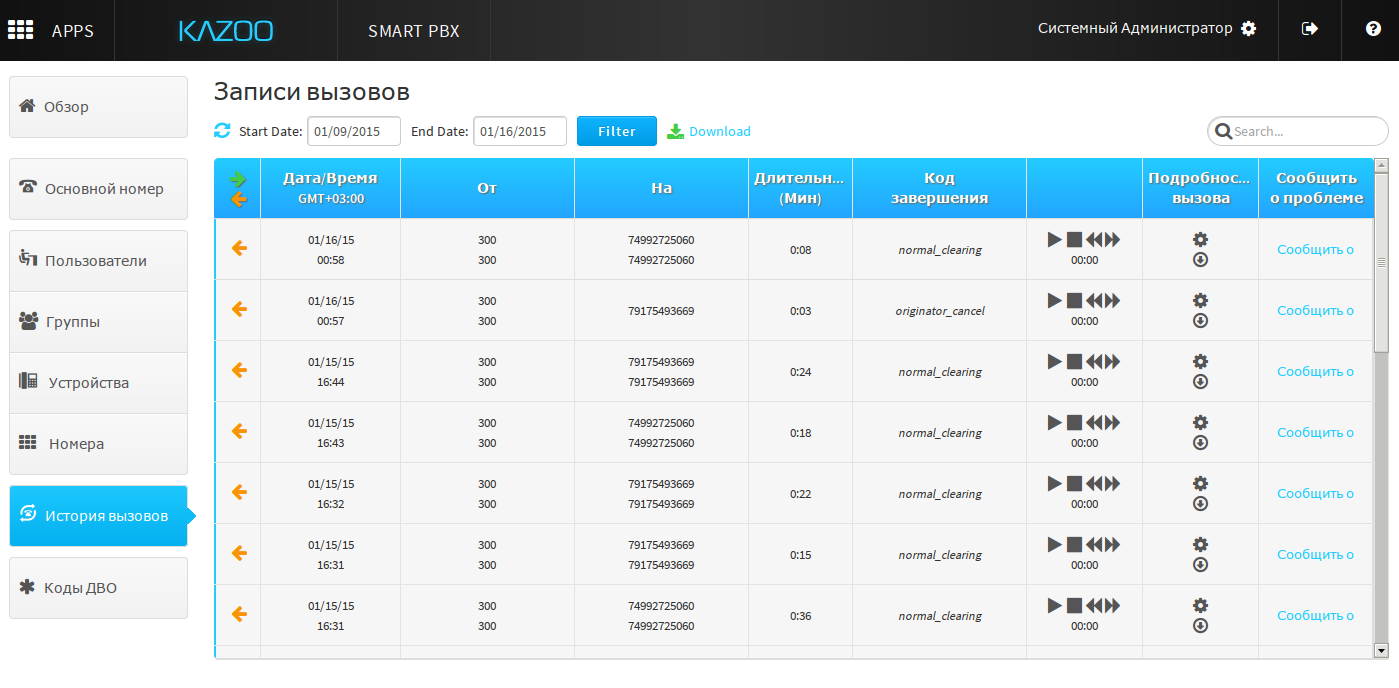1399x688 pixels.
Task: Select История вызовов in sidebar
Action: (x=98, y=516)
